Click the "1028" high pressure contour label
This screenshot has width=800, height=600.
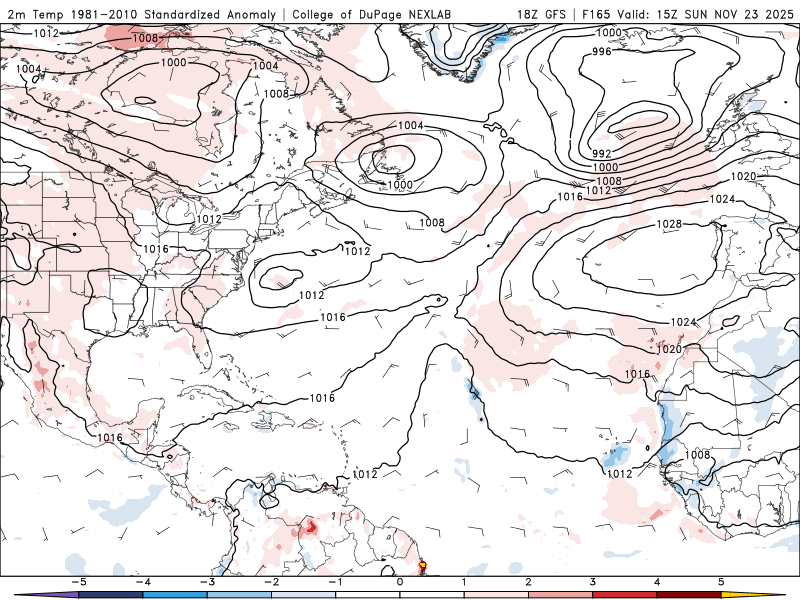point(669,224)
